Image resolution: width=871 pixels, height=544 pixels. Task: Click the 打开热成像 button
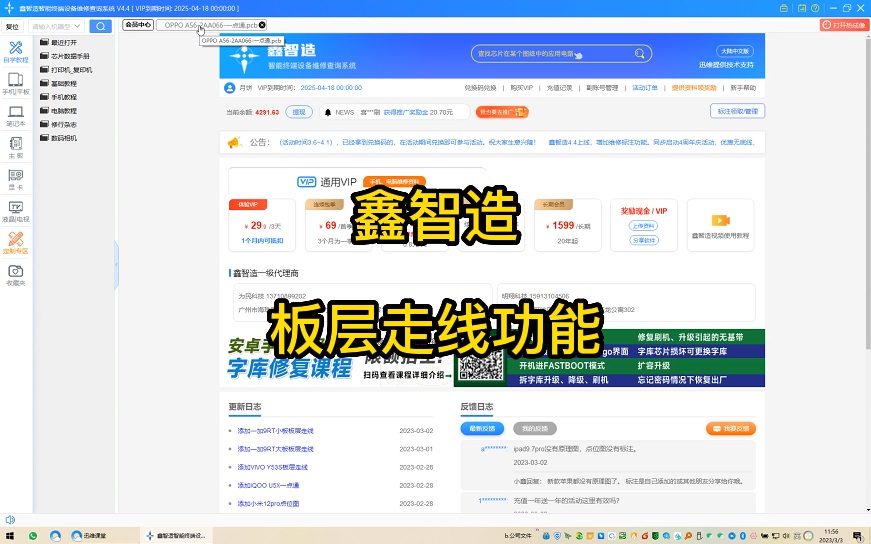pos(843,25)
